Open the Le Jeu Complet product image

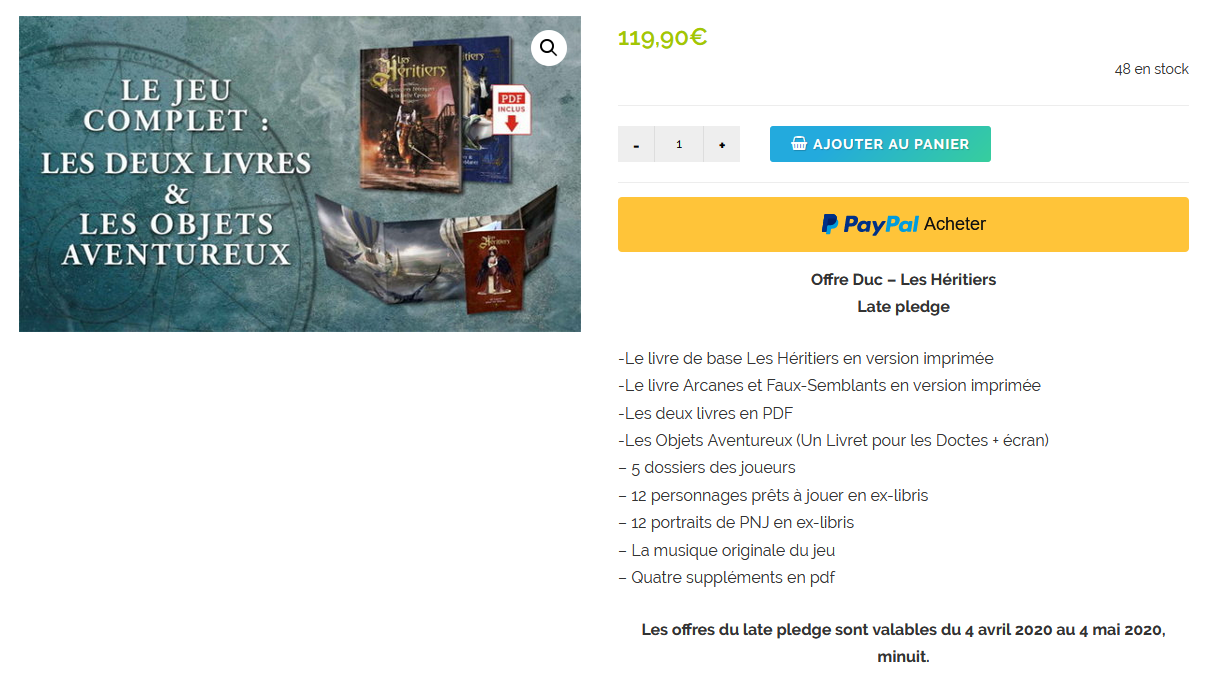tap(300, 174)
